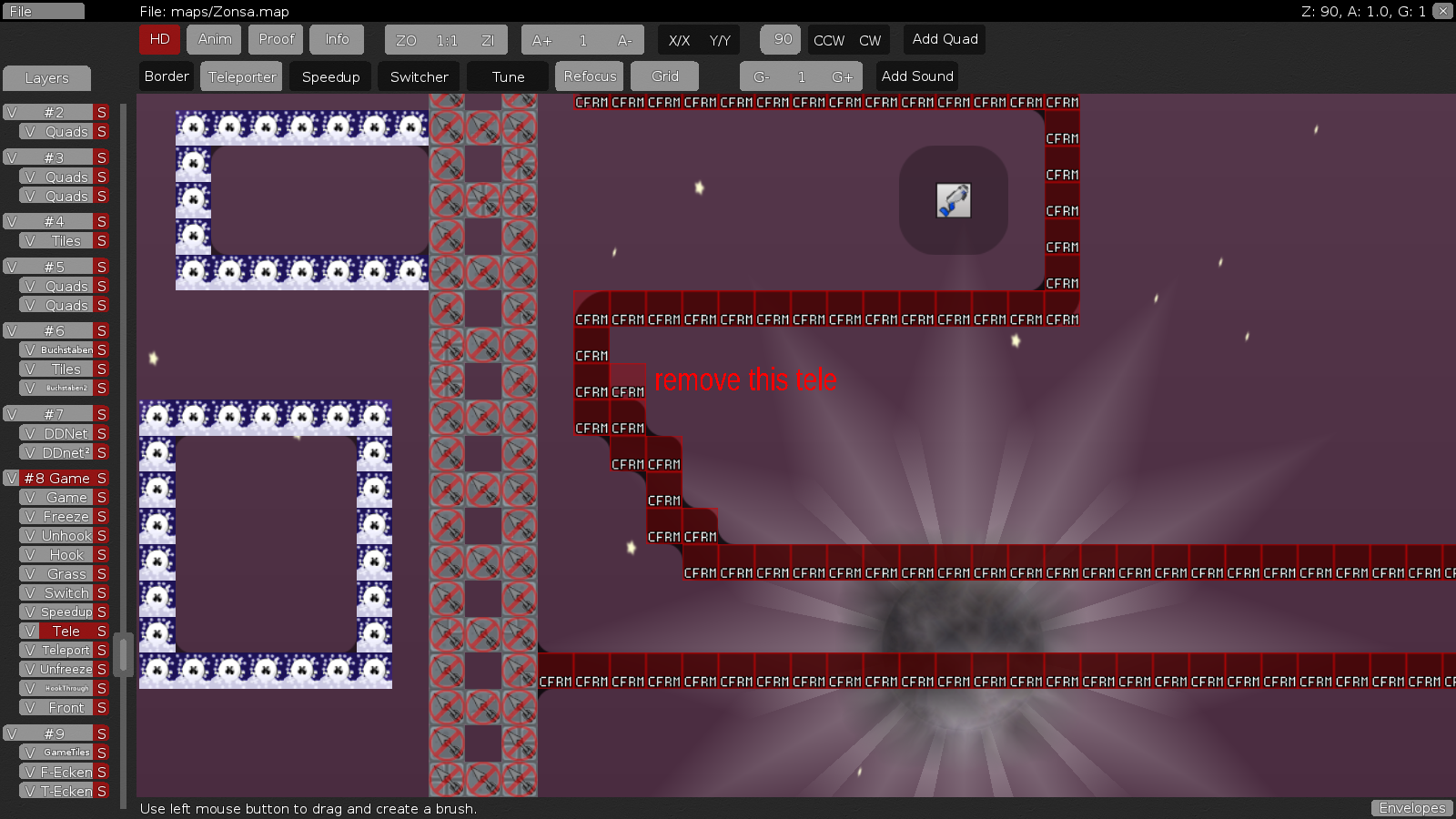
Task: Increase animation speed with A+
Action: click(541, 40)
